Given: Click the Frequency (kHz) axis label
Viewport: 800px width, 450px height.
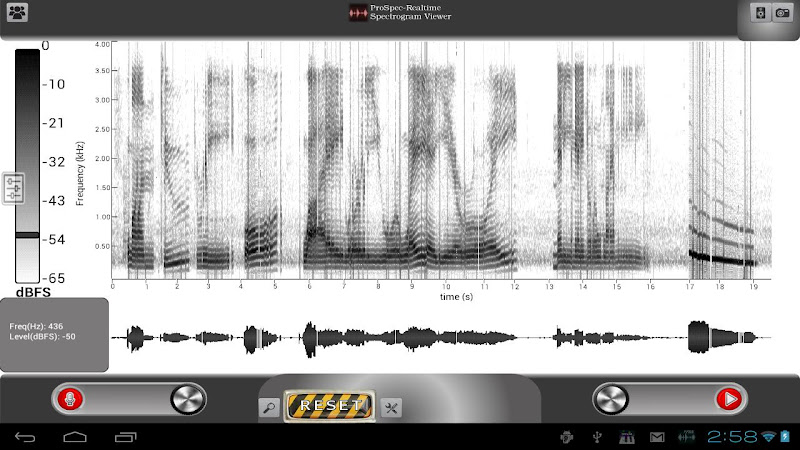Looking at the screenshot, I should click(x=80, y=173).
